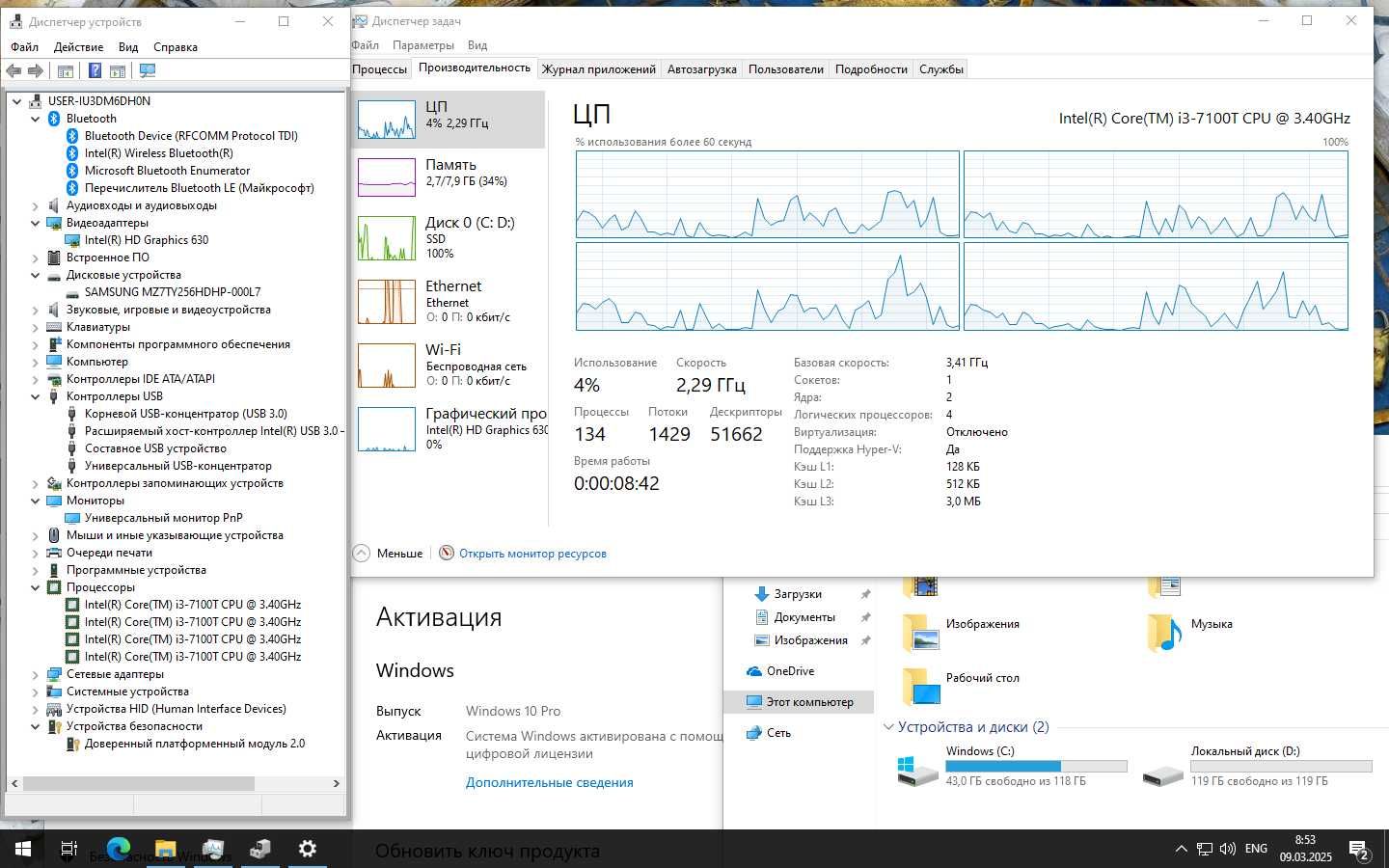Click the blue Help question-mark toolbar icon
Viewport: 1389px width, 868px height.
[x=95, y=70]
